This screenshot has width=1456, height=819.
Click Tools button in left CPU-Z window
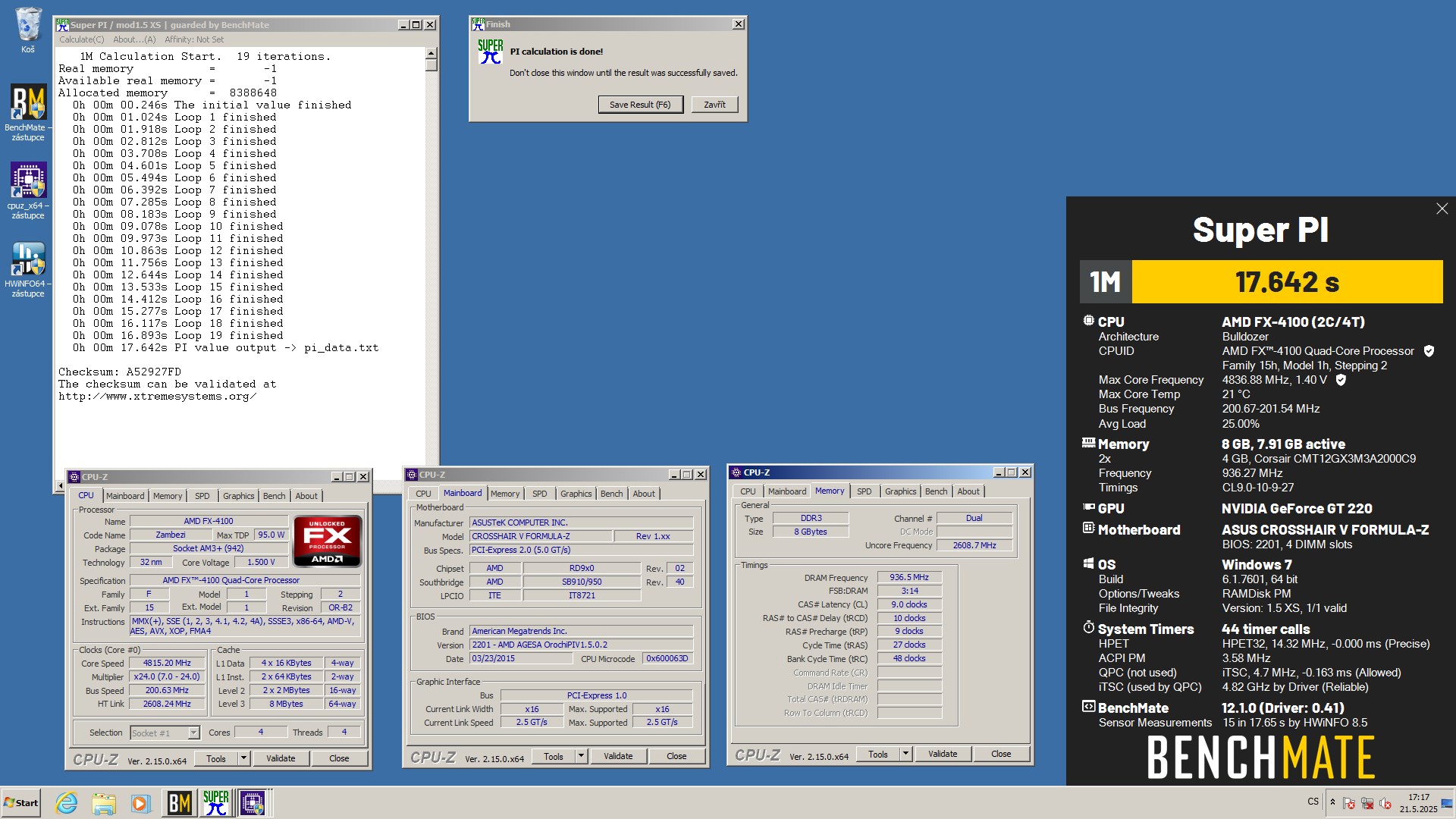click(215, 758)
